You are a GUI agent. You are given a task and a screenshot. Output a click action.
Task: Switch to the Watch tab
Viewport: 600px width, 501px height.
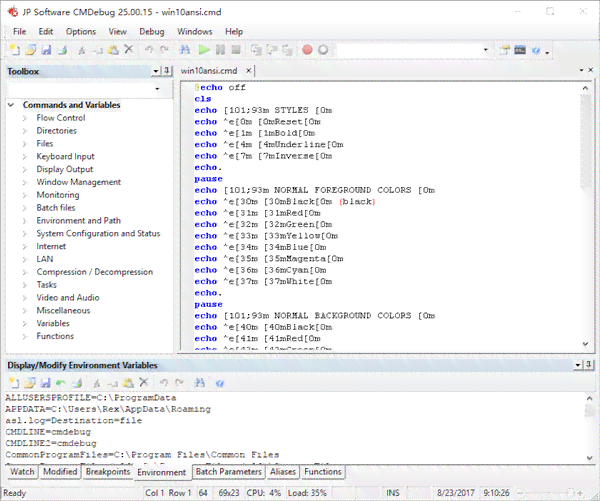pyautogui.click(x=22, y=472)
